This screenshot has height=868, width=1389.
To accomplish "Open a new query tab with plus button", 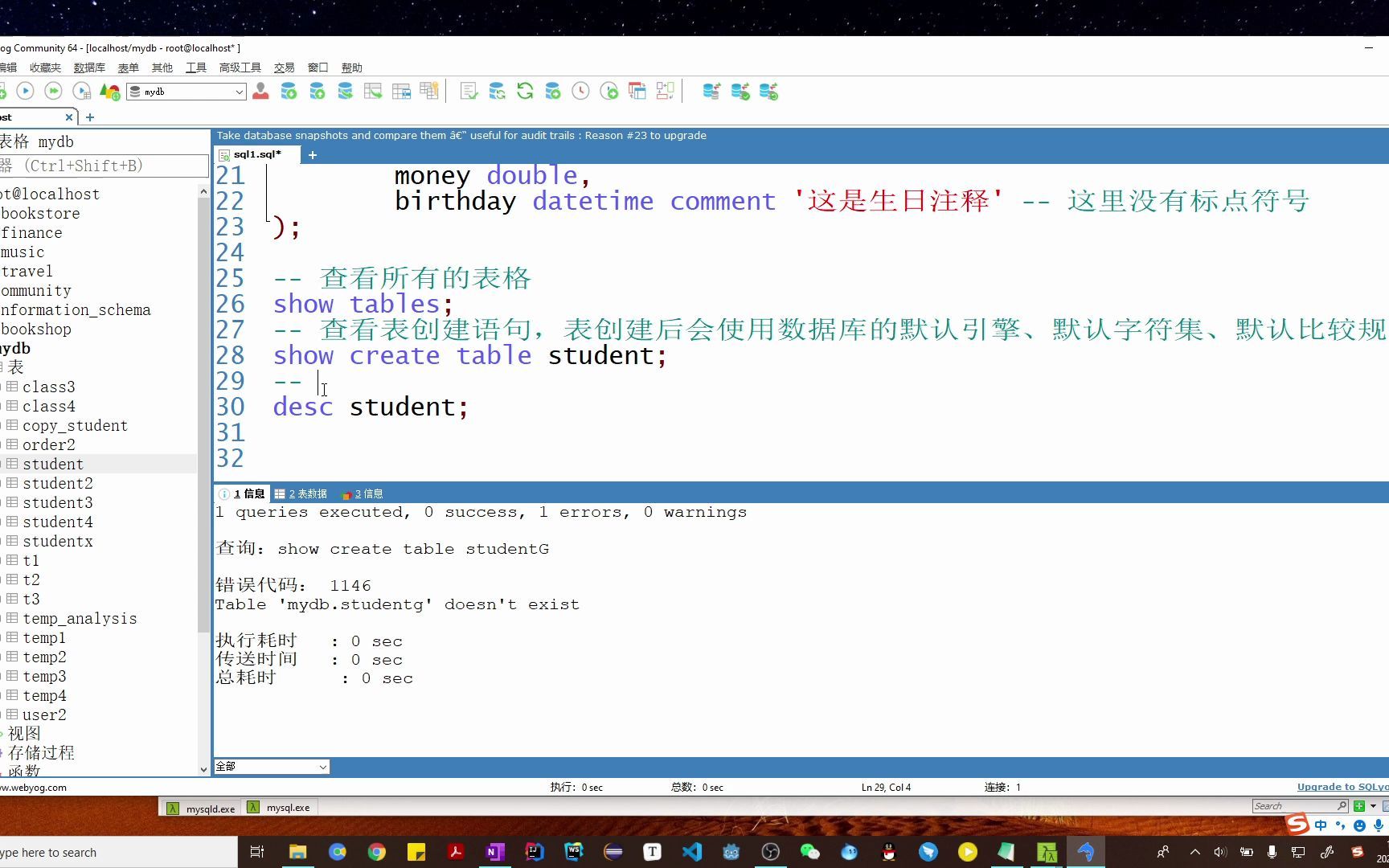I will click(312, 154).
